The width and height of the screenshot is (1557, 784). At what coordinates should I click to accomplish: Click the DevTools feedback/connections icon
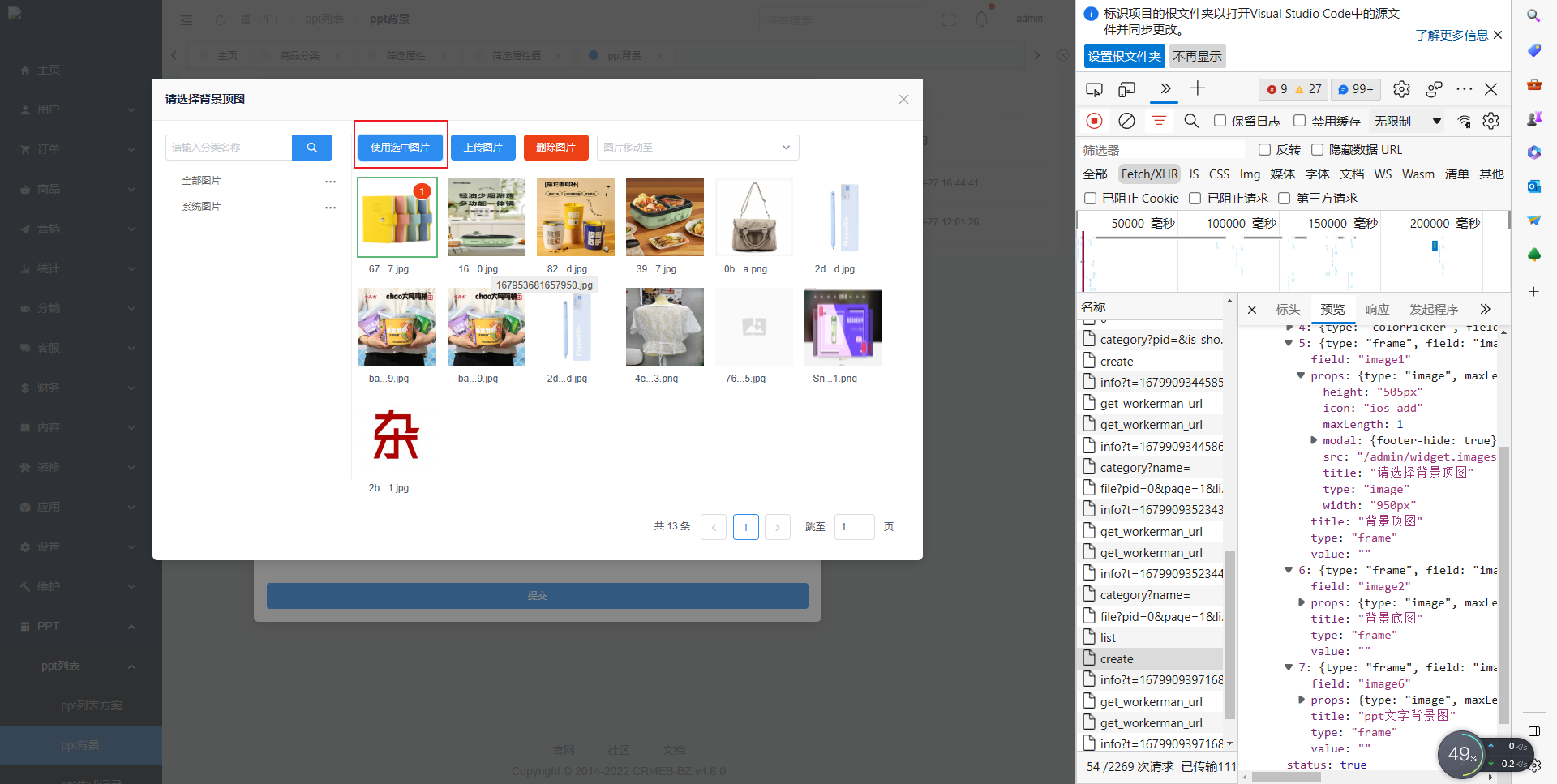(1434, 89)
